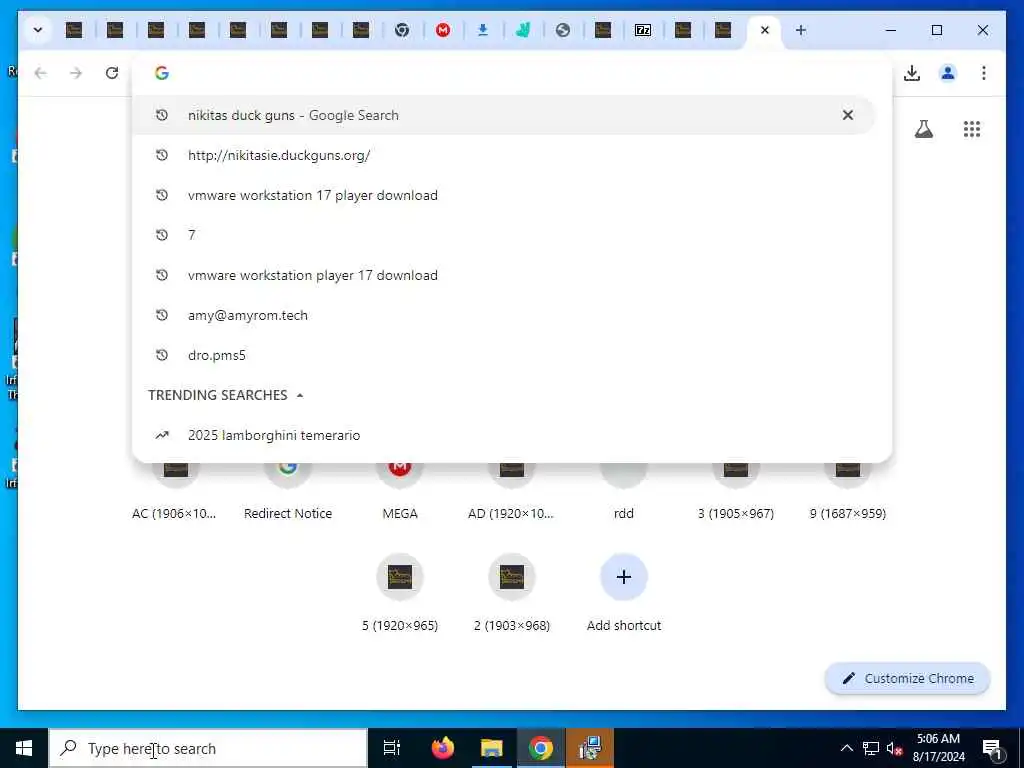This screenshot has width=1024, height=768.
Task: Remove the 'nikitas duck guns' suggestion with X
Action: pyautogui.click(x=848, y=116)
